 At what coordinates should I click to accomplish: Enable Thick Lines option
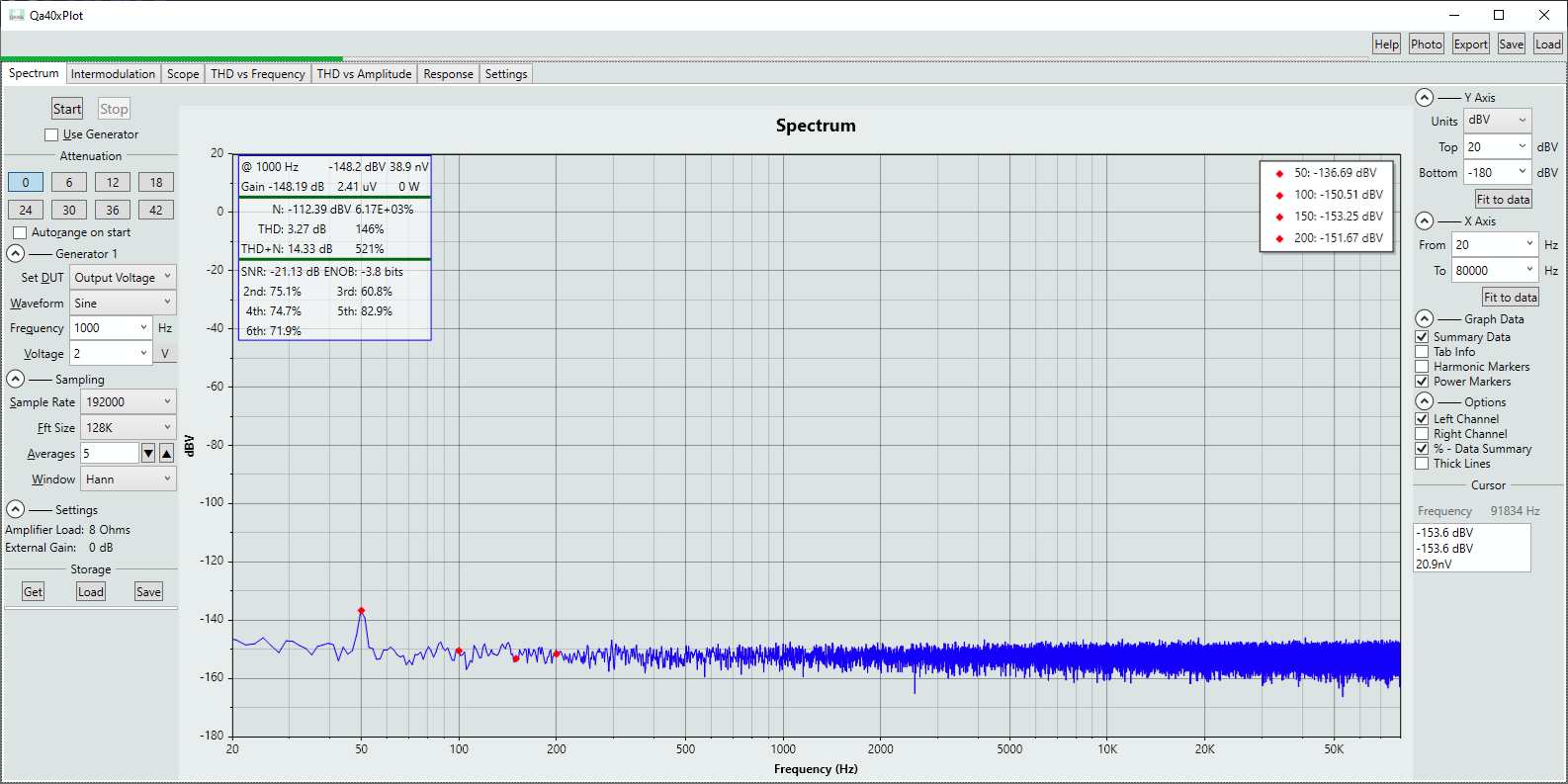(1422, 464)
